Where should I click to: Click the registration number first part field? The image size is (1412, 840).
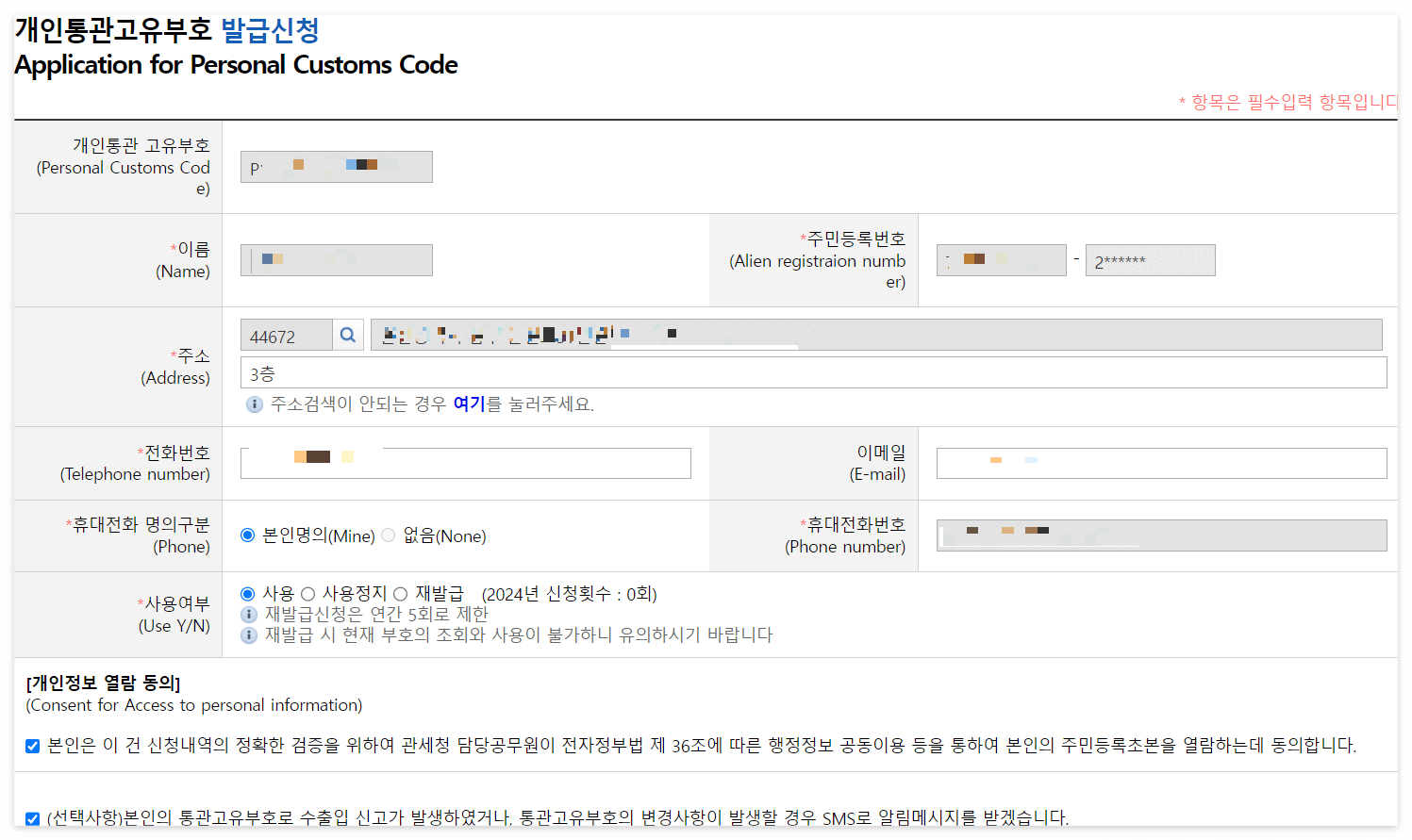point(1002,260)
